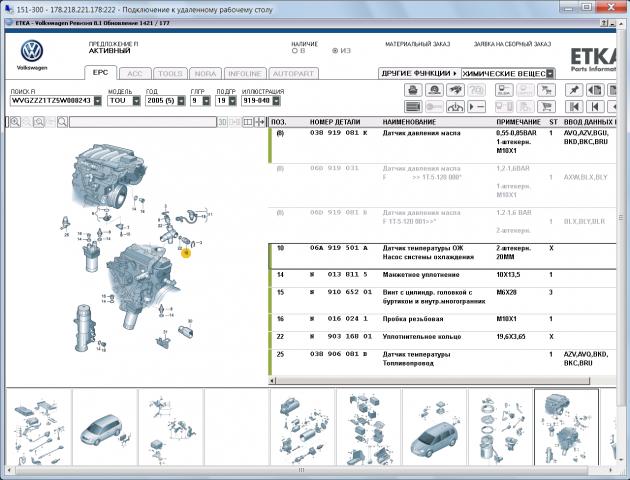Viewport: 630px width, 480px height.
Task: Open the VIN search dropdown arrow
Action: coord(98,101)
